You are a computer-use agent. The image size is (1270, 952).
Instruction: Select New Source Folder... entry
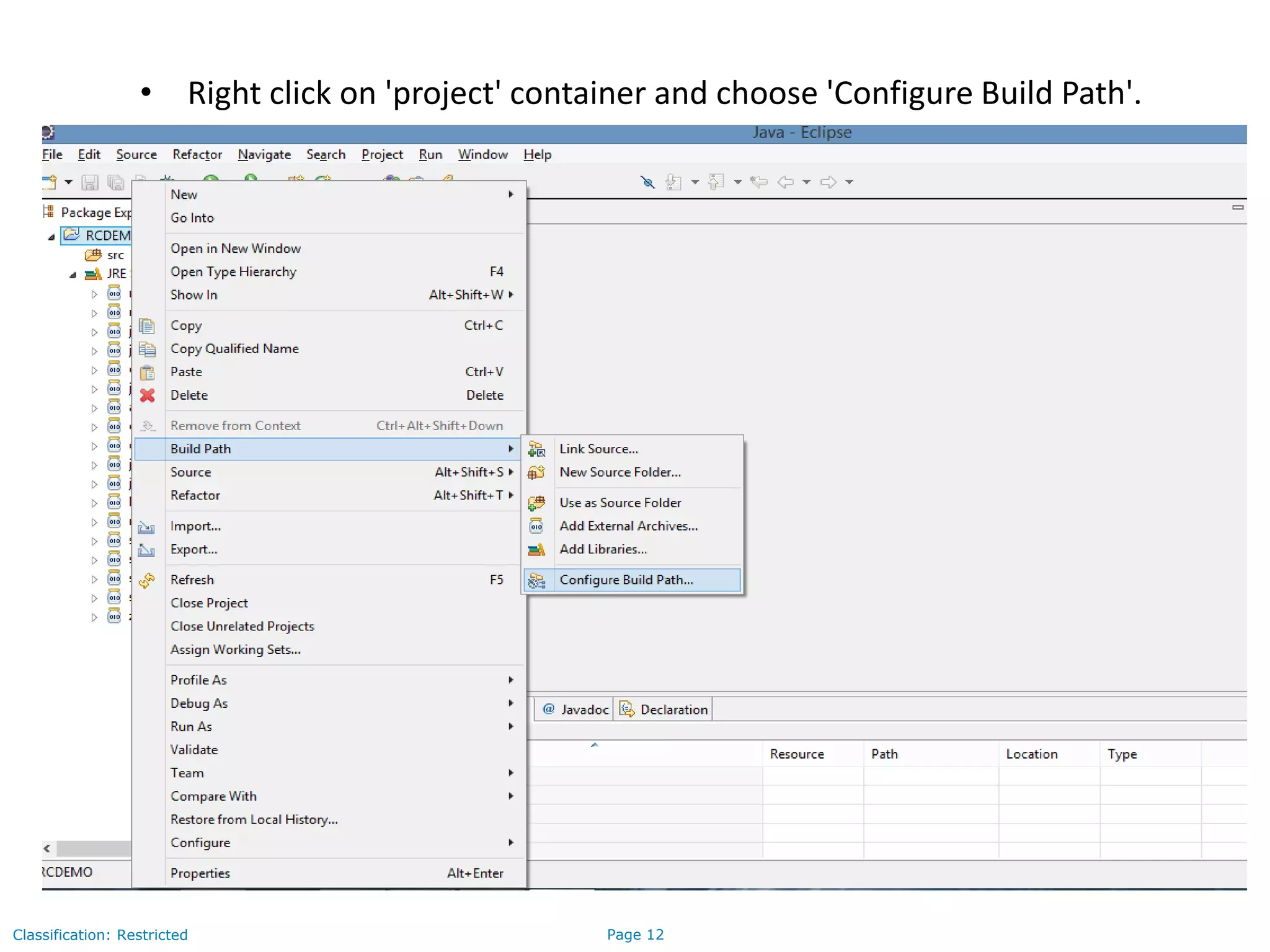(632, 472)
